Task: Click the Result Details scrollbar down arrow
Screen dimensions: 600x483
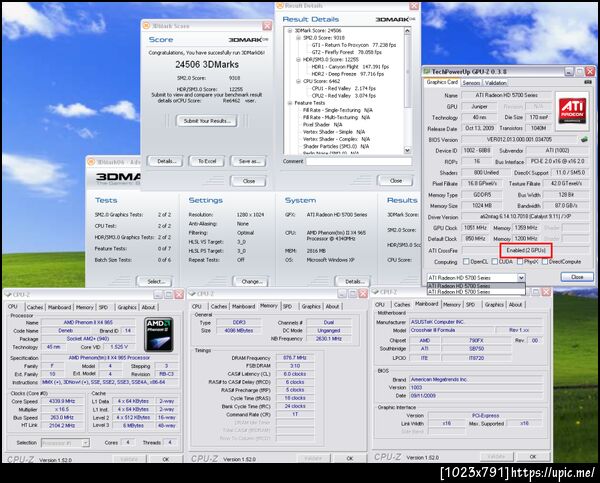Action: click(407, 150)
